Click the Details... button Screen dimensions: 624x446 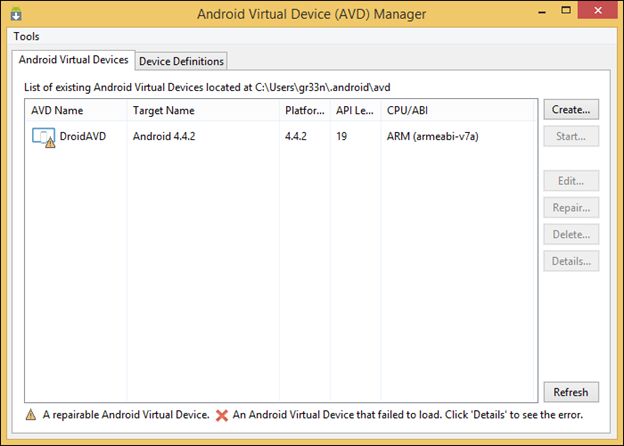click(x=571, y=261)
